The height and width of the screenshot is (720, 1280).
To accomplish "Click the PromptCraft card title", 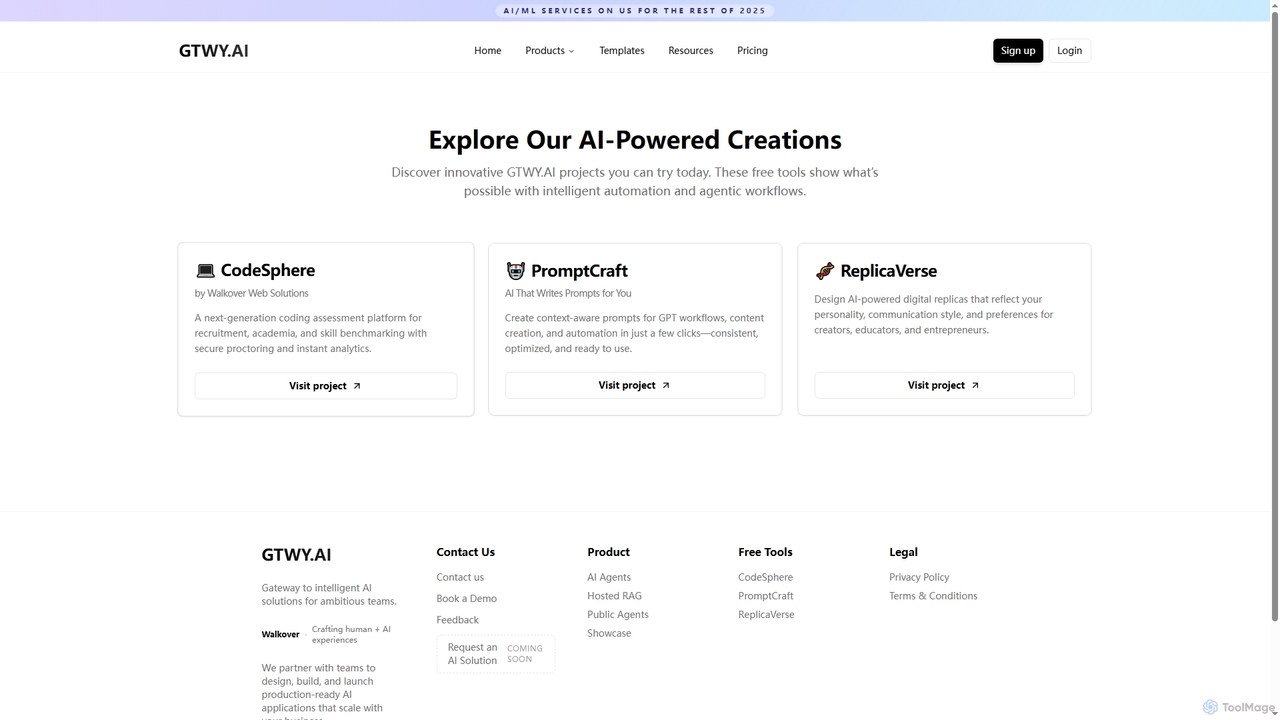I will pyautogui.click(x=579, y=271).
